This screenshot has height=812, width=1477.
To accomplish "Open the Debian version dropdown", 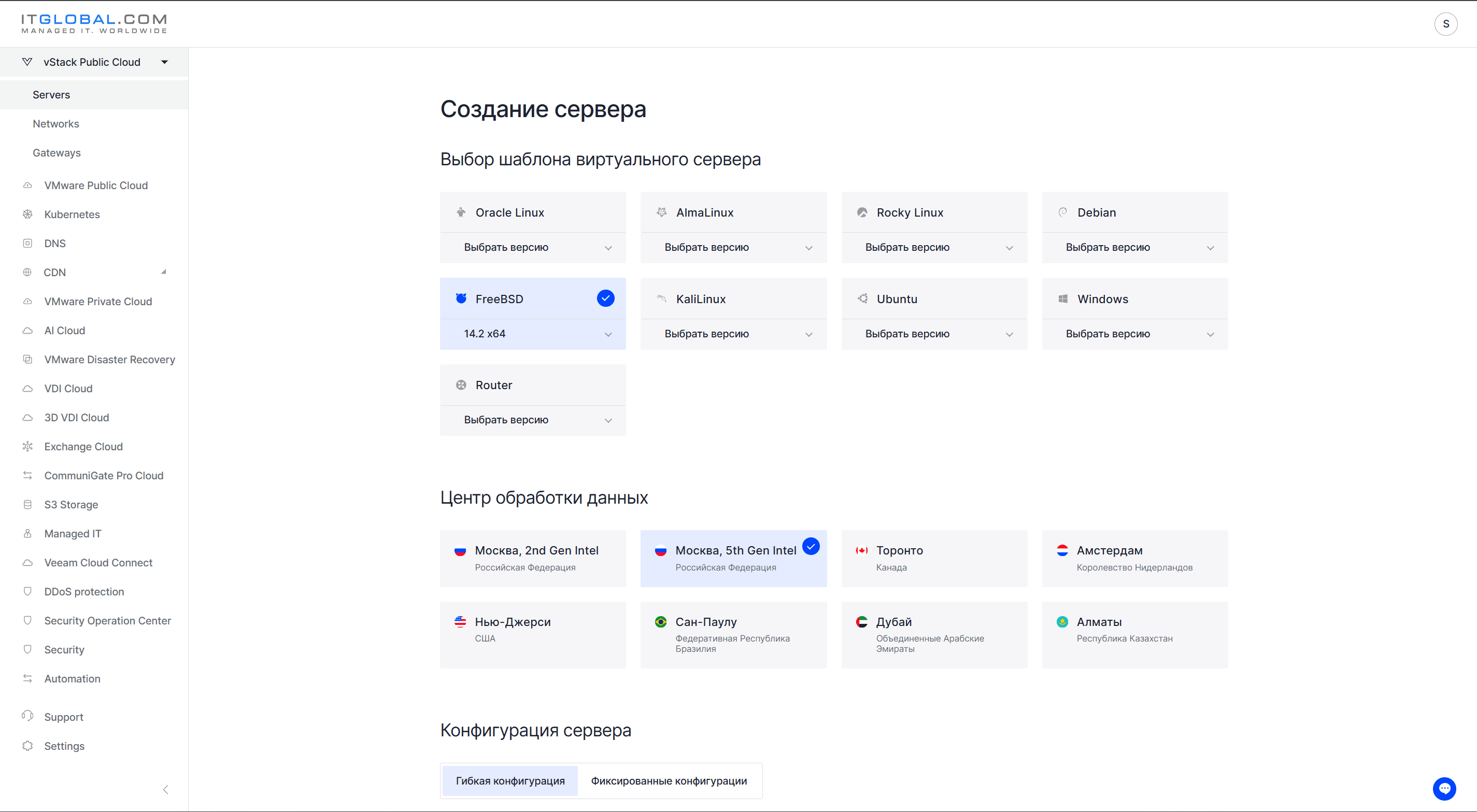I will point(1134,248).
